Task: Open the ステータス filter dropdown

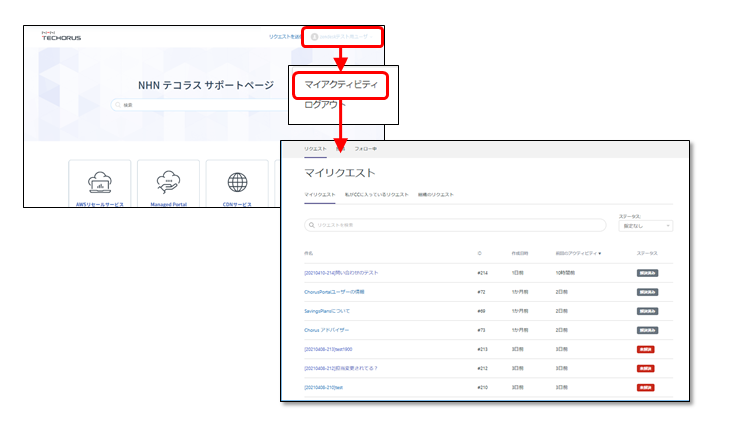Action: coord(645,226)
